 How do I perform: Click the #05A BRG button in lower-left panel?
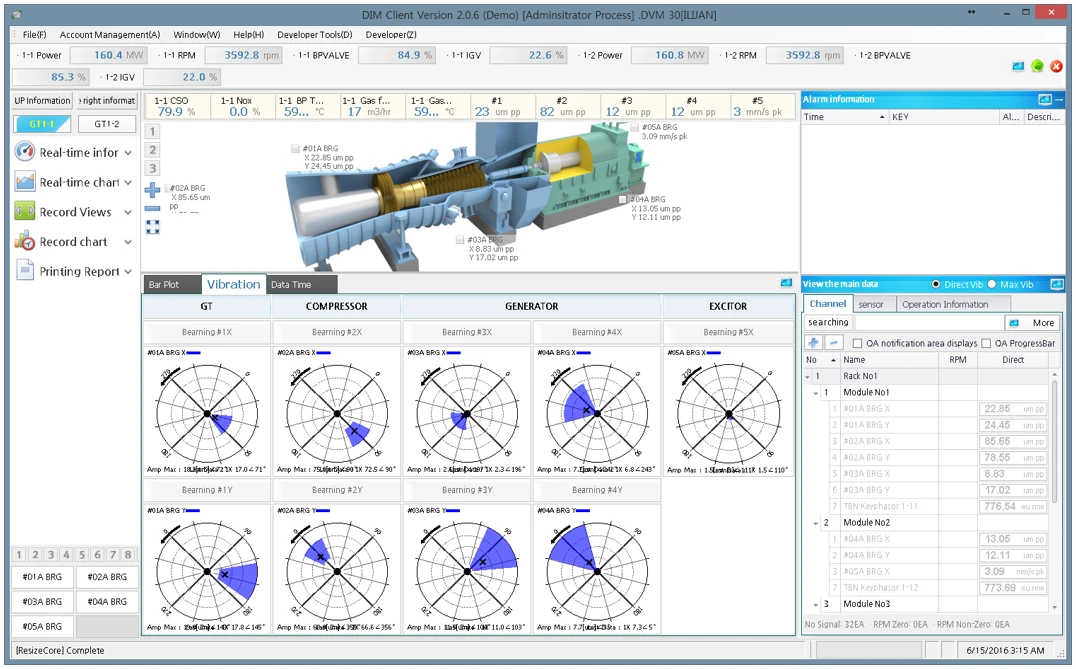click(x=43, y=626)
